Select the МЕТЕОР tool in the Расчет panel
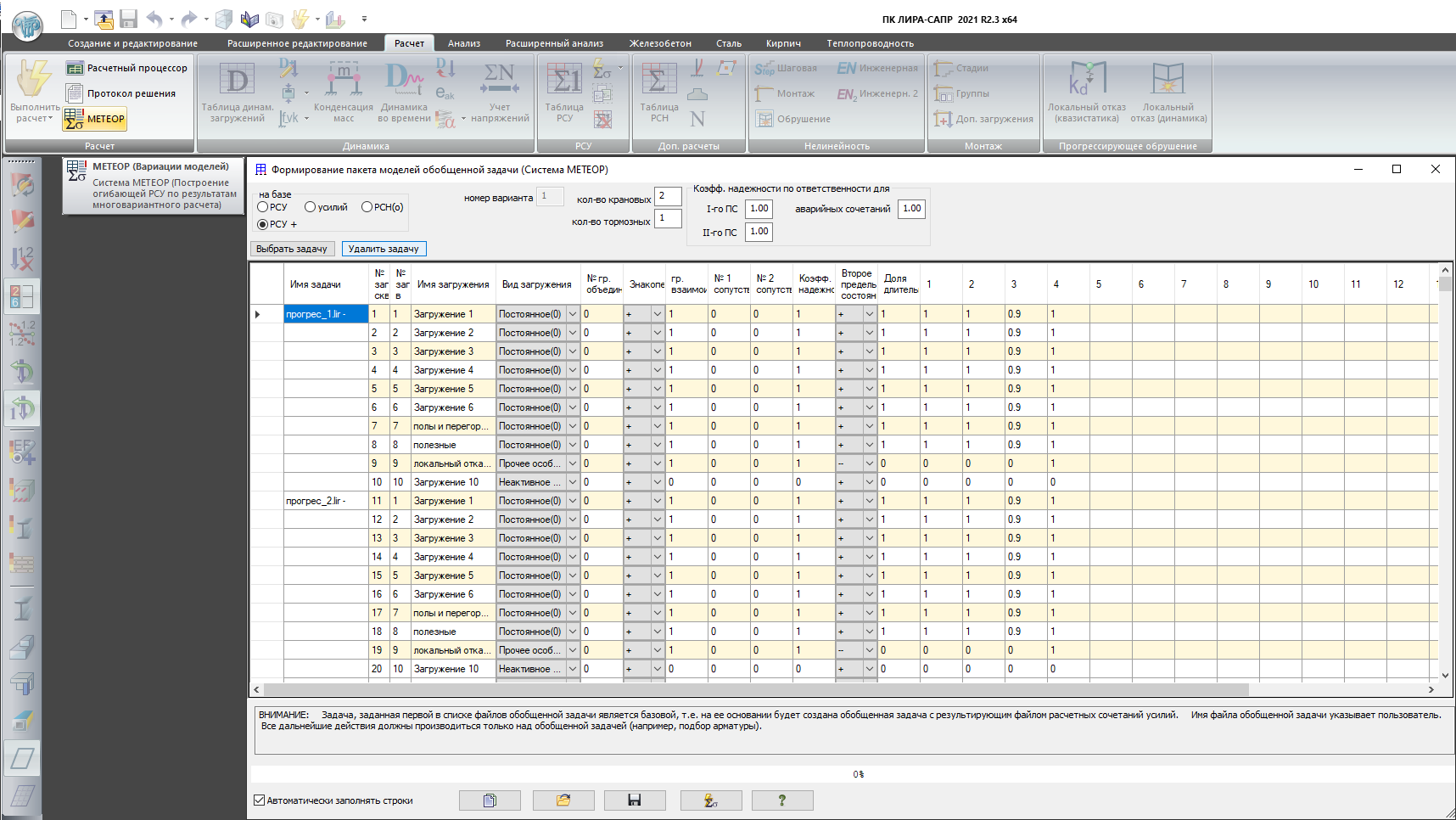Screen dimensions: 1456x820 pos(94,119)
